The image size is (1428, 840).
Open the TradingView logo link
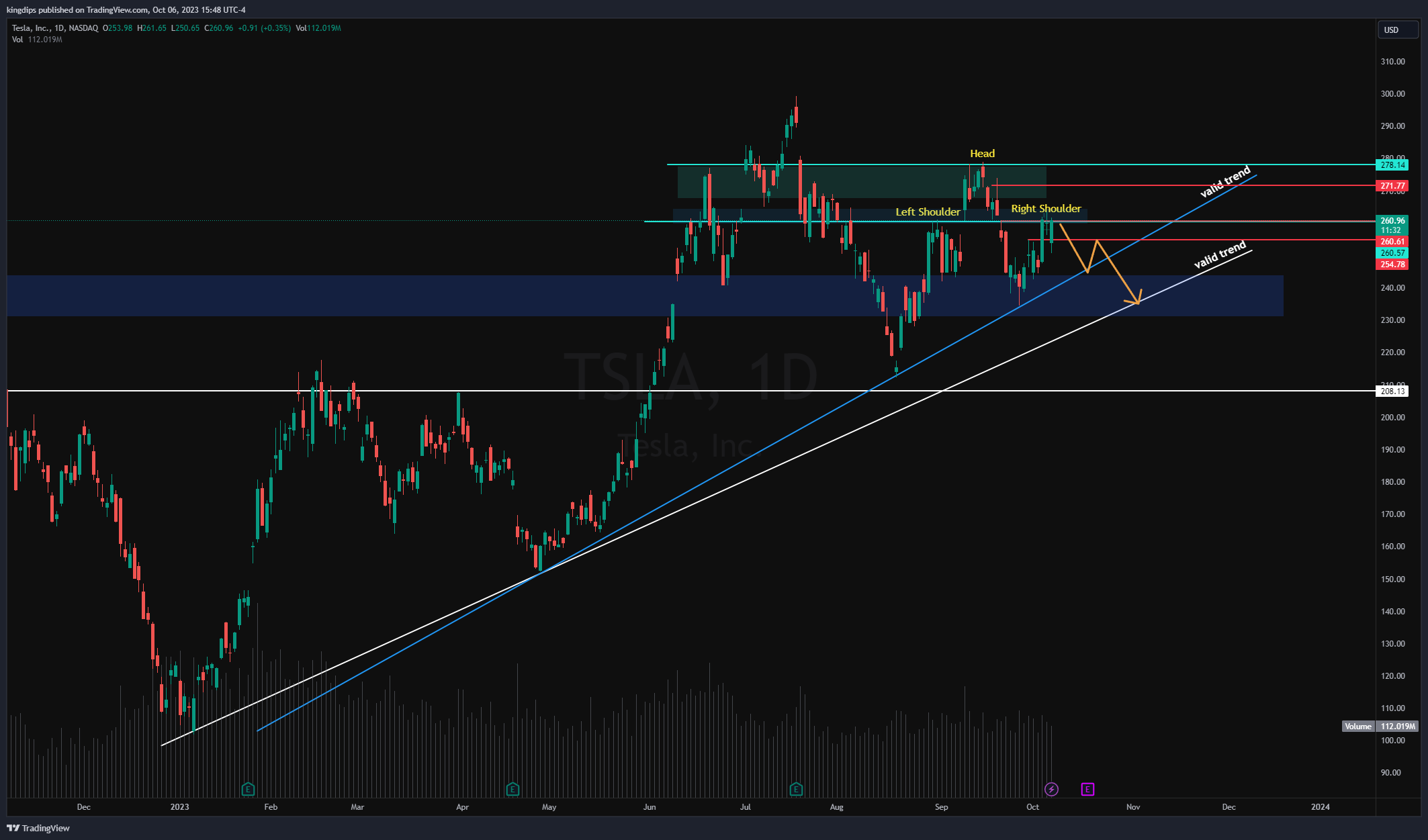[39, 828]
